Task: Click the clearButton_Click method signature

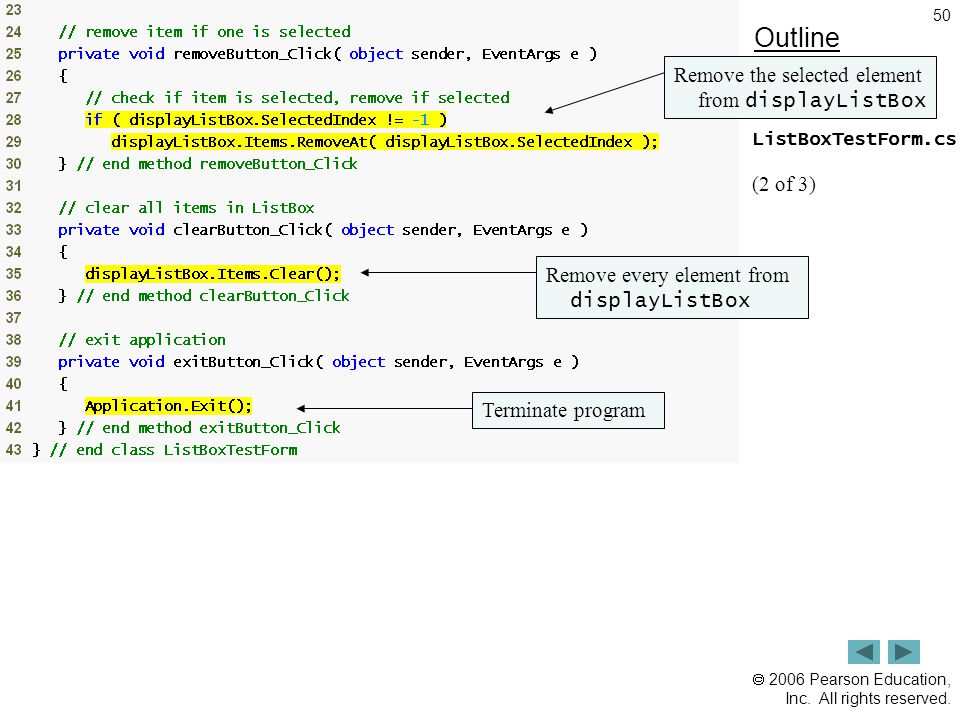Action: 323,230
